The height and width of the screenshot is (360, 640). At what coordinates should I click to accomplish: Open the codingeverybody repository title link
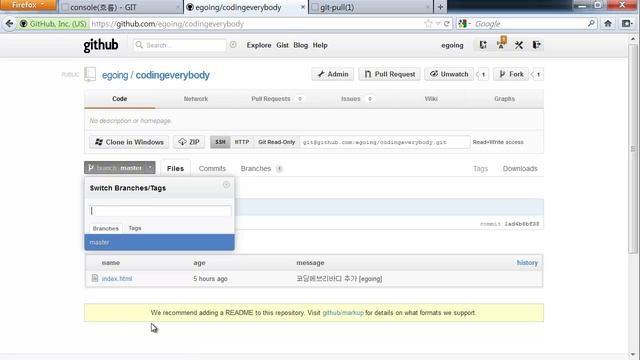tap(172, 75)
